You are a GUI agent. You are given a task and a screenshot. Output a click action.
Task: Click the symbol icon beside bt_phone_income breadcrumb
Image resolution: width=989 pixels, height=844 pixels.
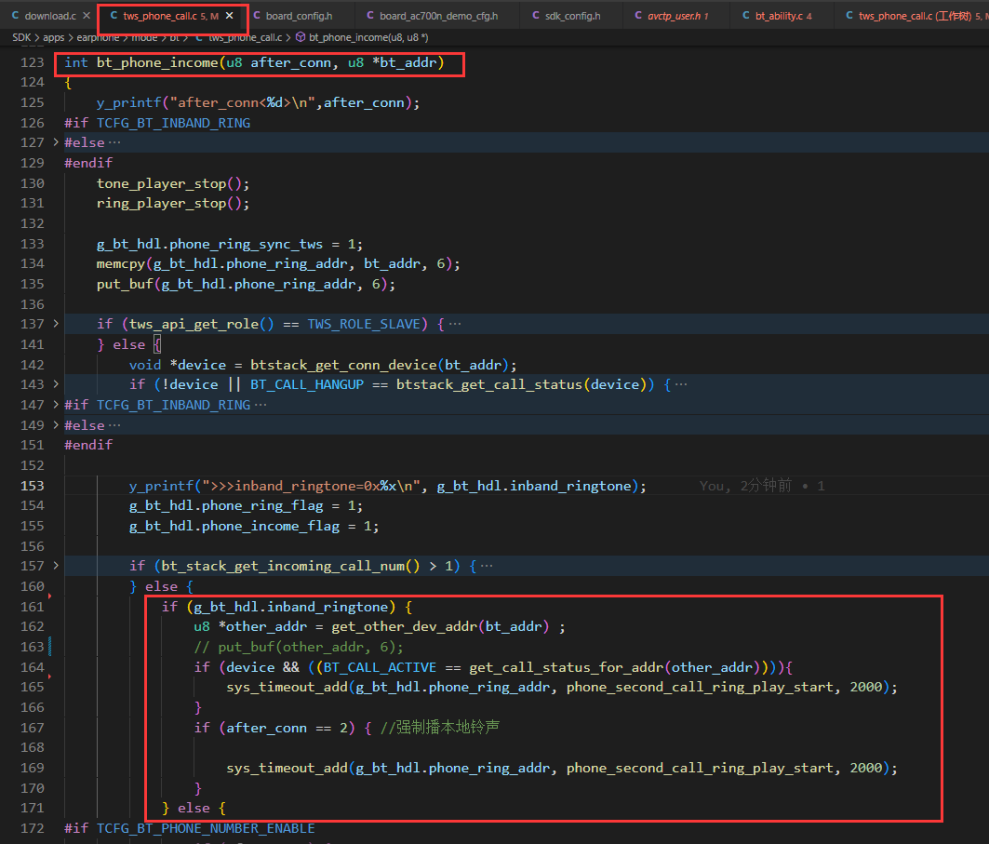coord(300,37)
